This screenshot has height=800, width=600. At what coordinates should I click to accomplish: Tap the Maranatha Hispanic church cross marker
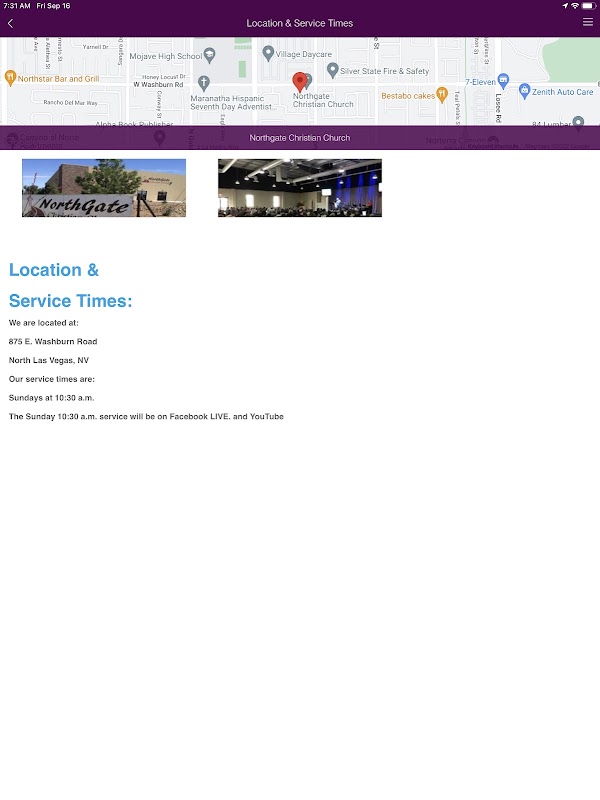coord(204,83)
